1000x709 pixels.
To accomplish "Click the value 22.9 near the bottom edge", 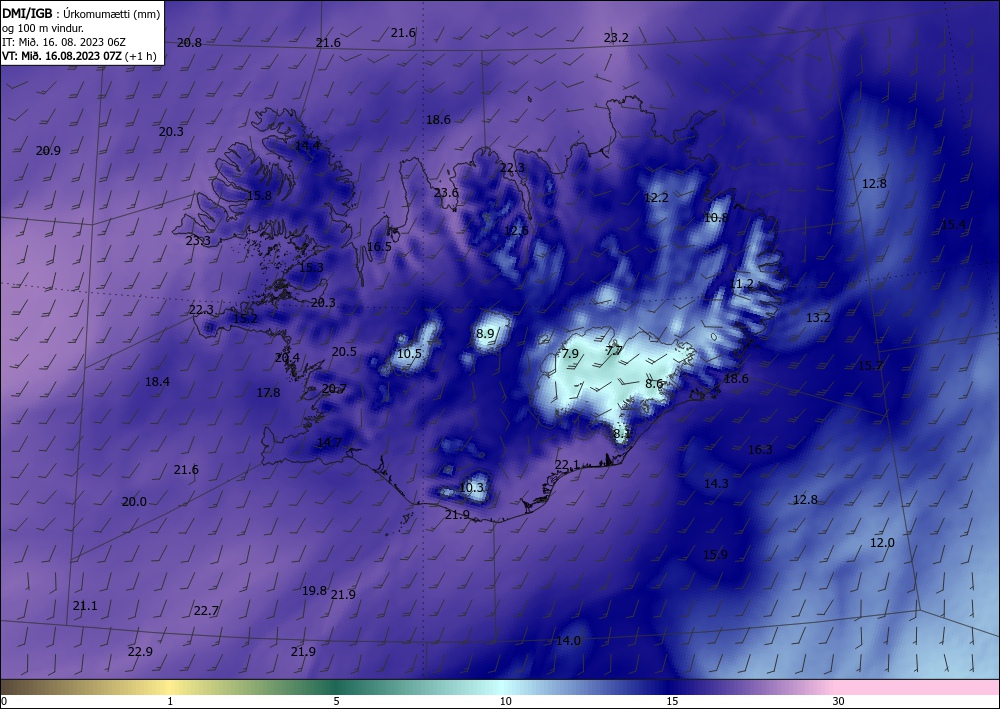I will point(140,651).
